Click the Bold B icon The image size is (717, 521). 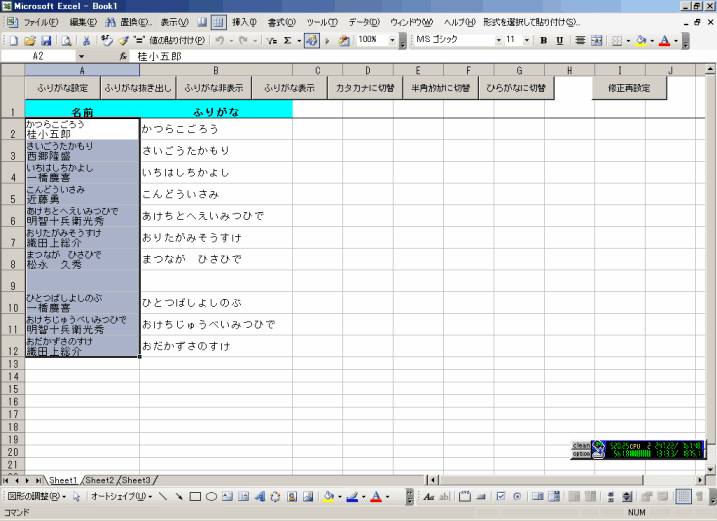pyautogui.click(x=544, y=41)
